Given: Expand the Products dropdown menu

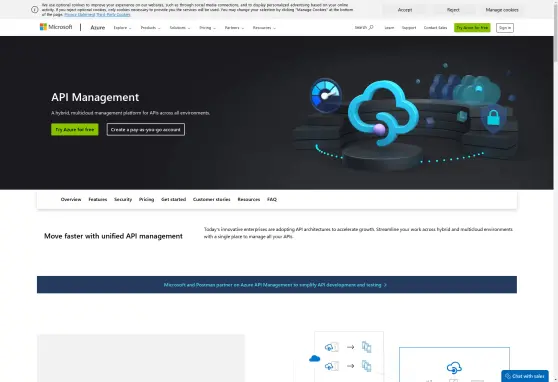Looking at the screenshot, I should (151, 28).
